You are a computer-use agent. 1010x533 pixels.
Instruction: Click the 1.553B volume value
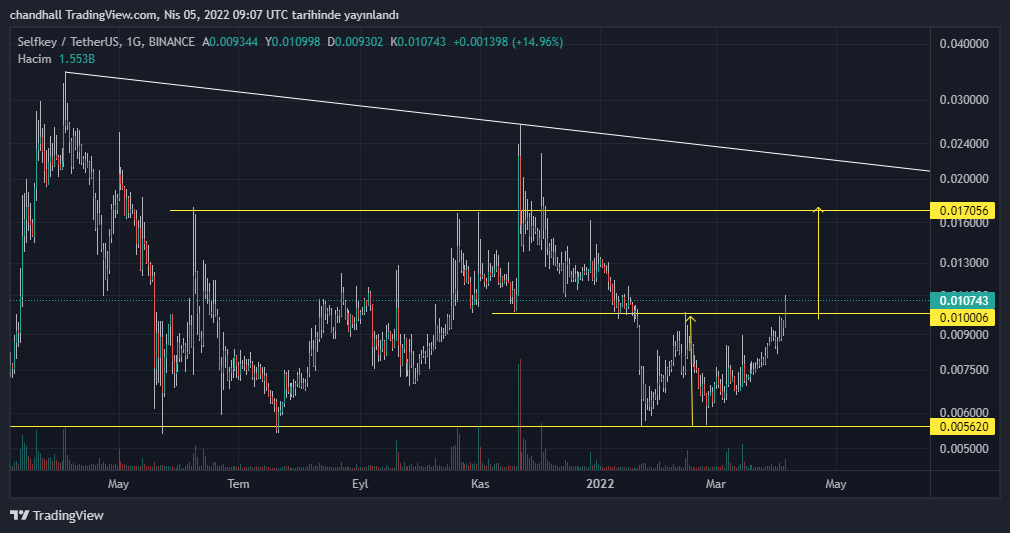(x=77, y=59)
